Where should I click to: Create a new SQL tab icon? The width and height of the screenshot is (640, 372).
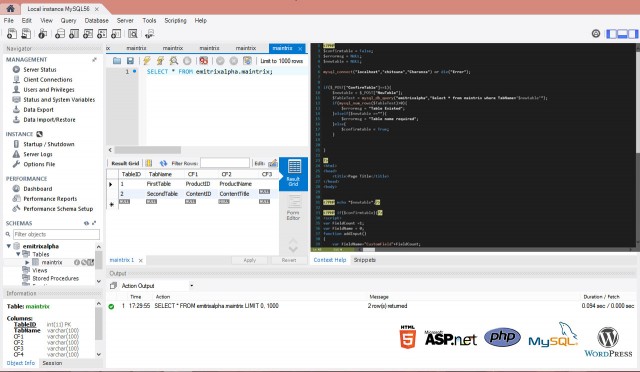[x=12, y=34]
